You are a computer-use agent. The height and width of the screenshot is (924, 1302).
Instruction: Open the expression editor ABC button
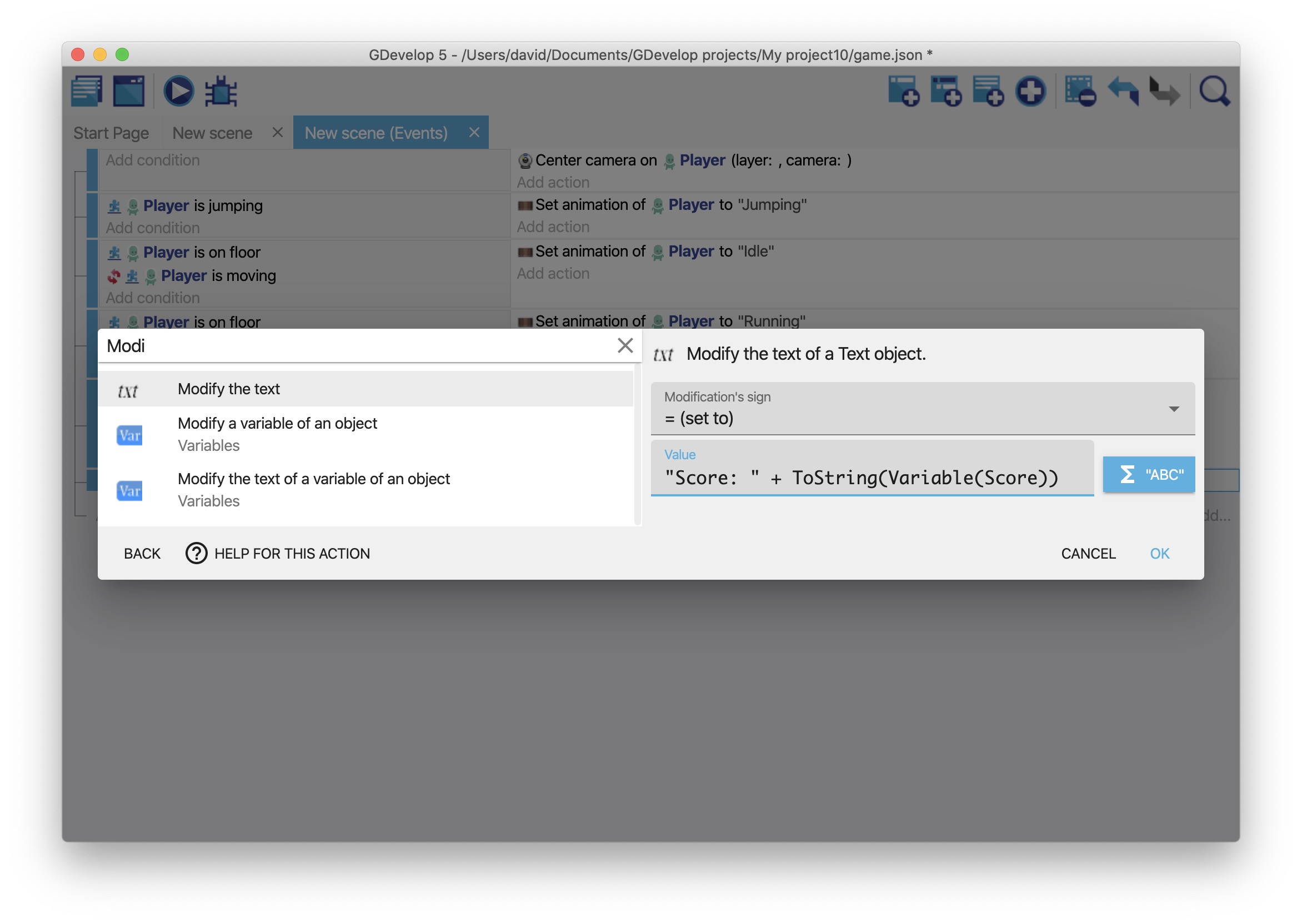tap(1148, 474)
